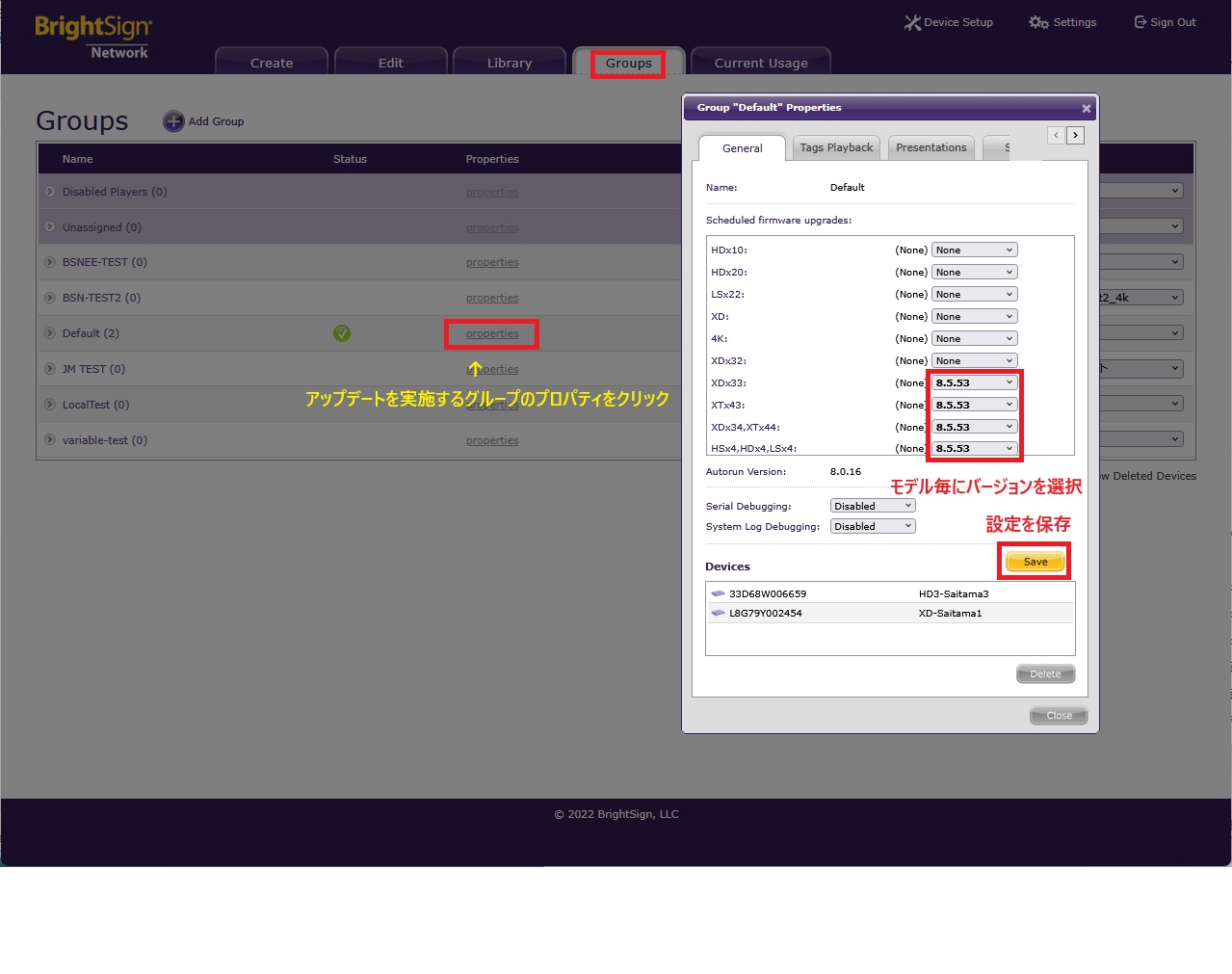This screenshot has width=1232, height=974.
Task: Open the HDx10 firmware version dropdown
Action: coord(974,250)
